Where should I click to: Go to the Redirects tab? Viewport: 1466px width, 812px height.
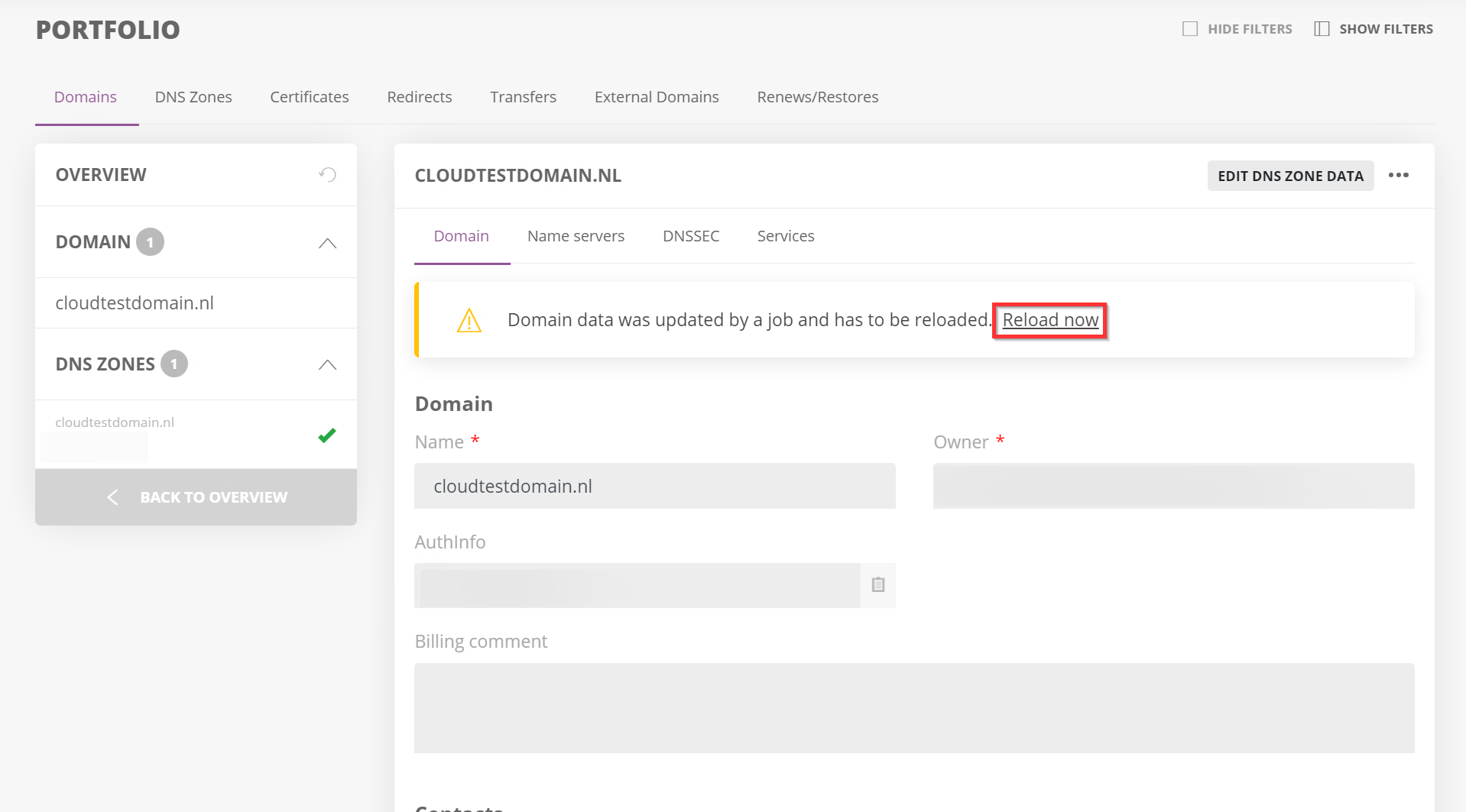pyautogui.click(x=420, y=97)
